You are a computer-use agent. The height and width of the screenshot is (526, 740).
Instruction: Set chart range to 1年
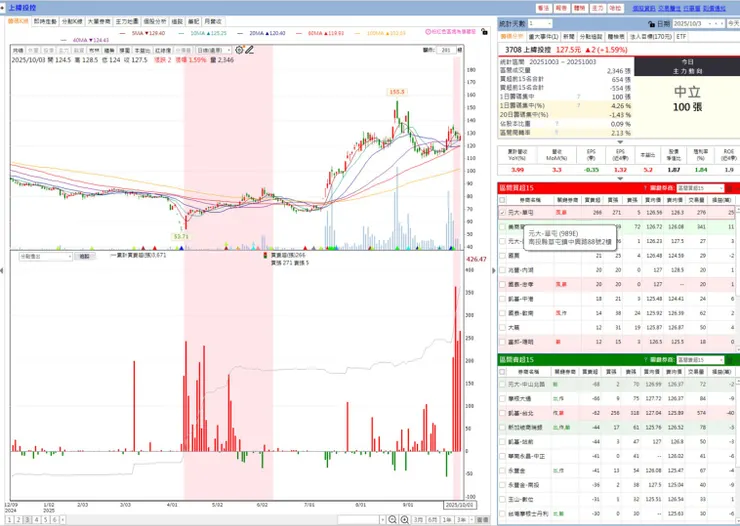point(446,519)
